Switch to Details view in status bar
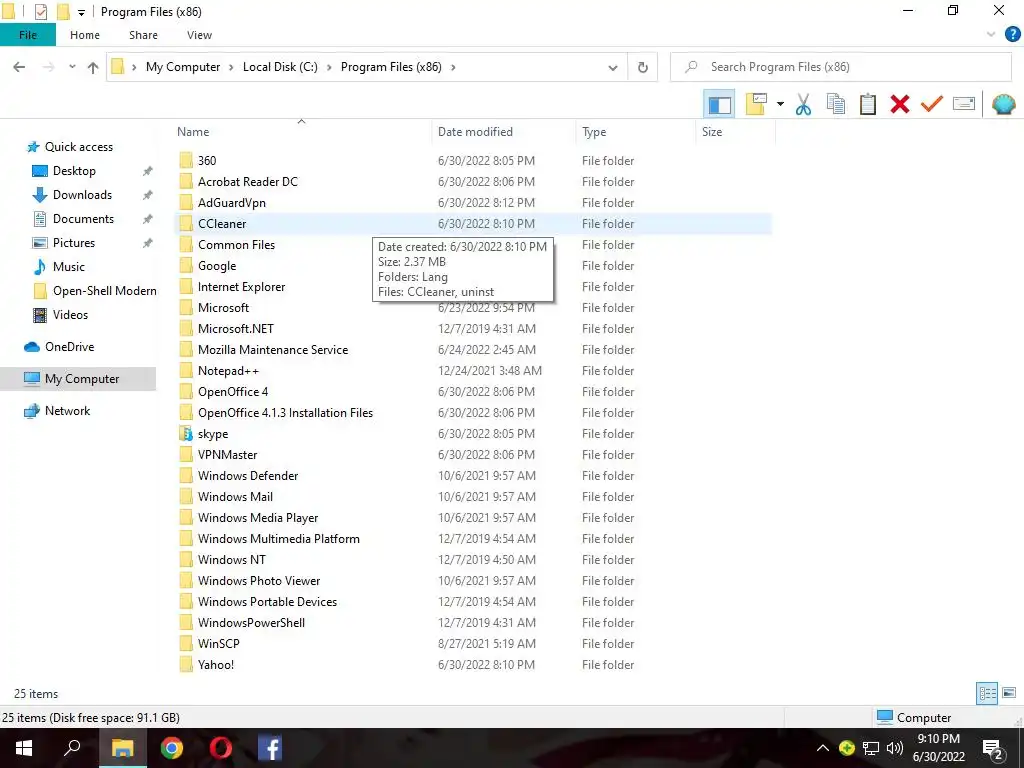 tap(987, 693)
